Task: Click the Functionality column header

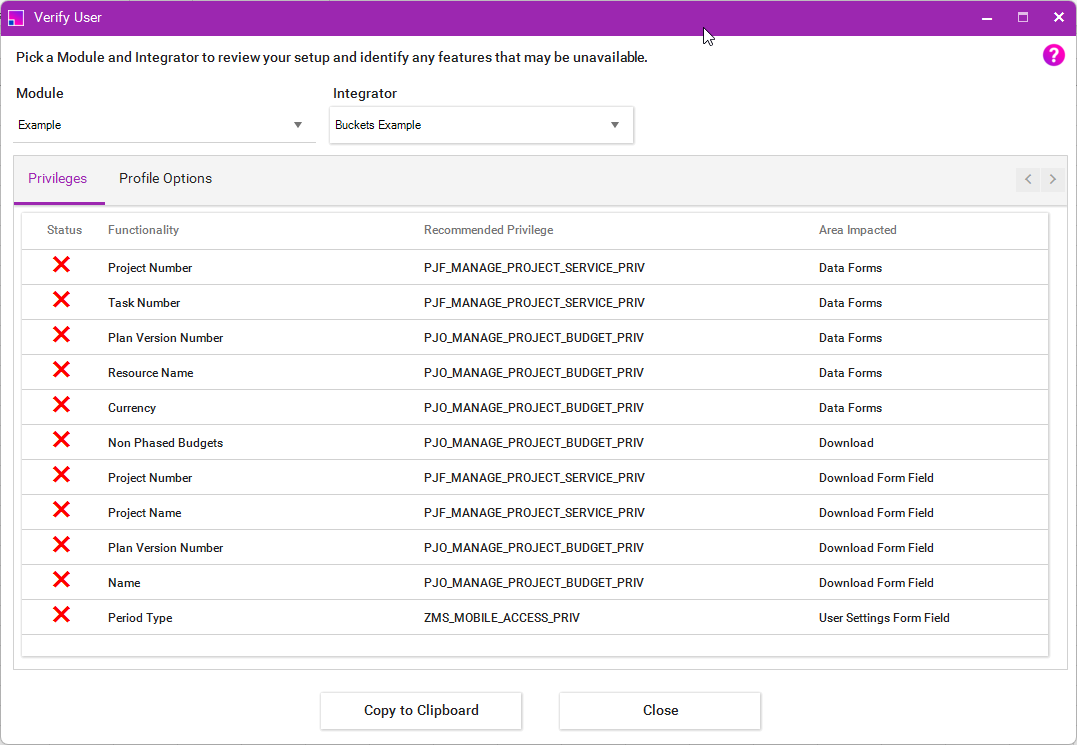Action: 143,230
